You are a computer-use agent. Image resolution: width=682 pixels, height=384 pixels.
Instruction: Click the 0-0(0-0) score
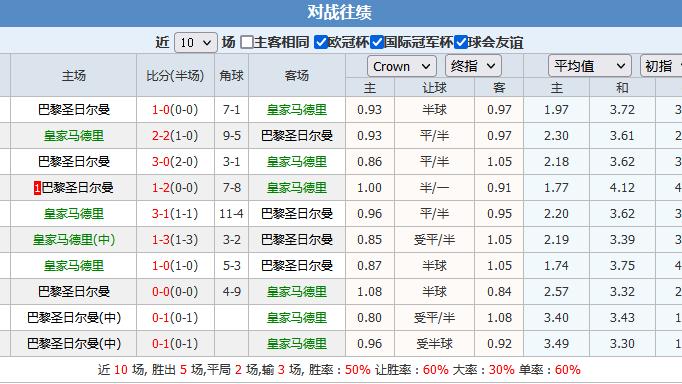(x=175, y=292)
